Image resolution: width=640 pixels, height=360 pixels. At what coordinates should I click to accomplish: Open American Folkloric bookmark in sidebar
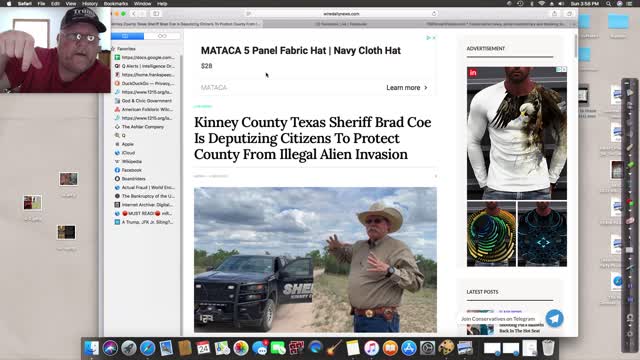[144, 109]
